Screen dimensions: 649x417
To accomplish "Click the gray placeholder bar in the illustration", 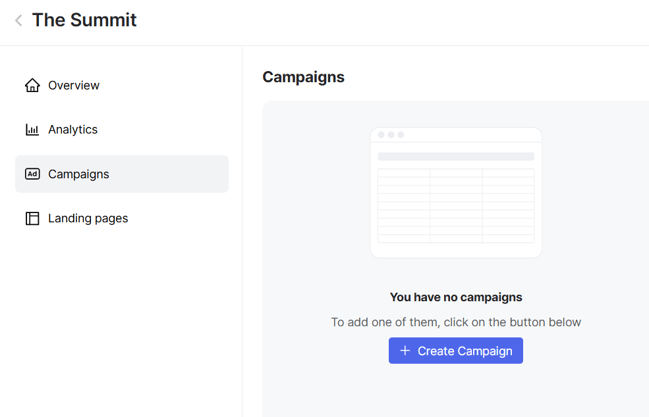I will (456, 156).
